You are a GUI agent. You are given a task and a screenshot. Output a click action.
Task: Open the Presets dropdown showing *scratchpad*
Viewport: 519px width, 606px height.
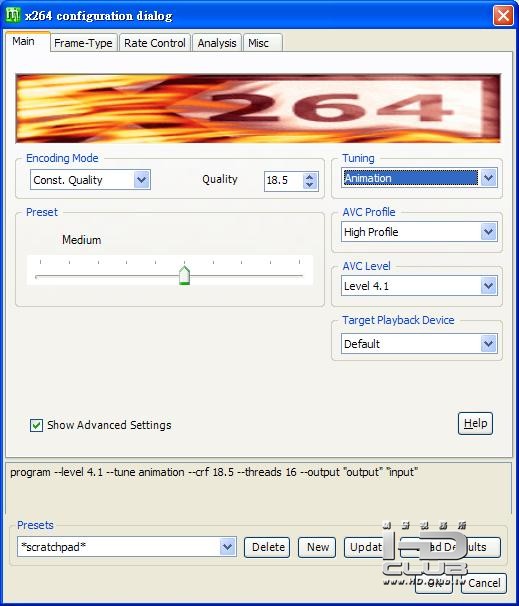[127, 547]
